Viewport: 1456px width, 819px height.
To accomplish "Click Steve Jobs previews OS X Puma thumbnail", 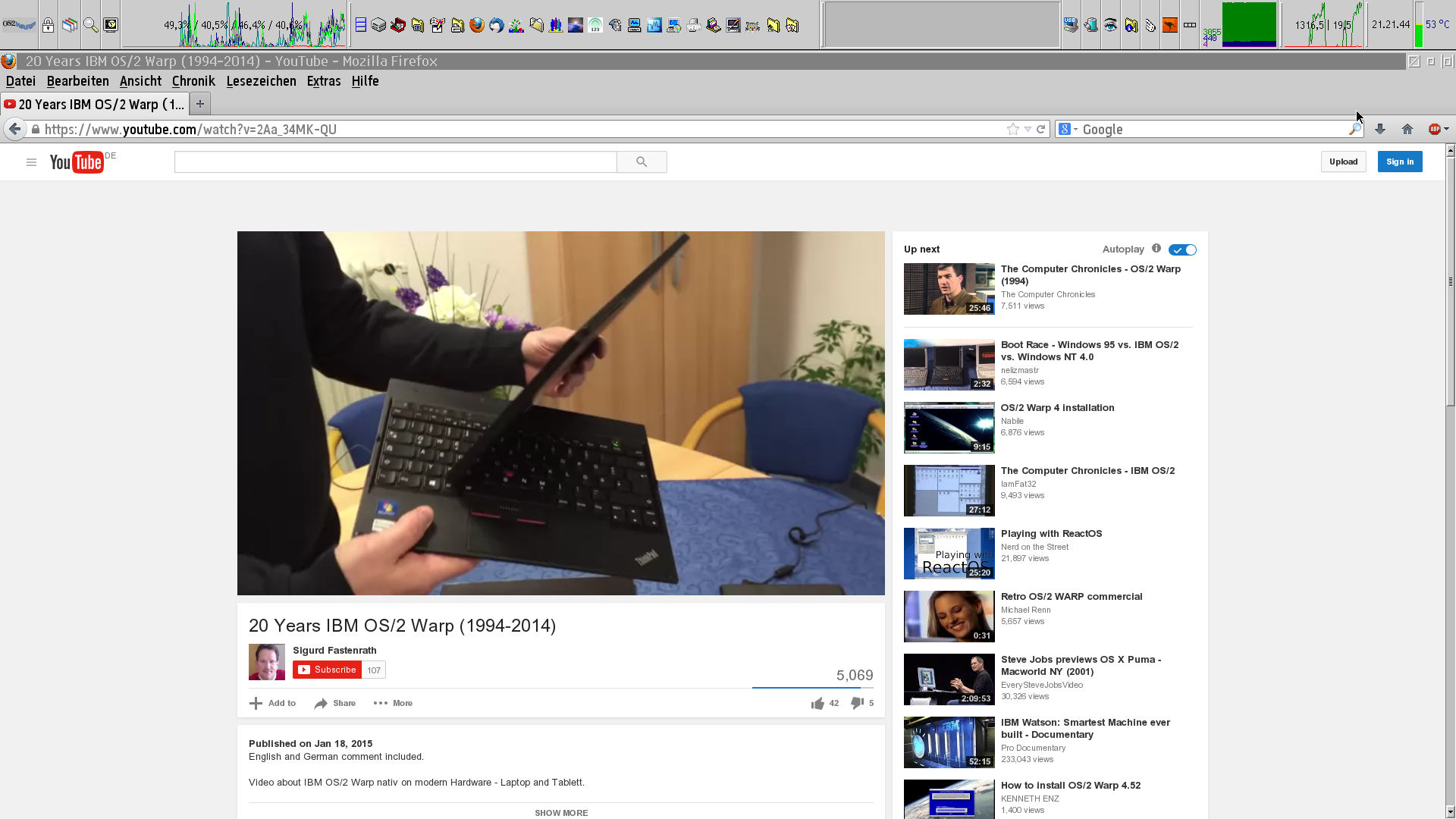I will tap(949, 679).
